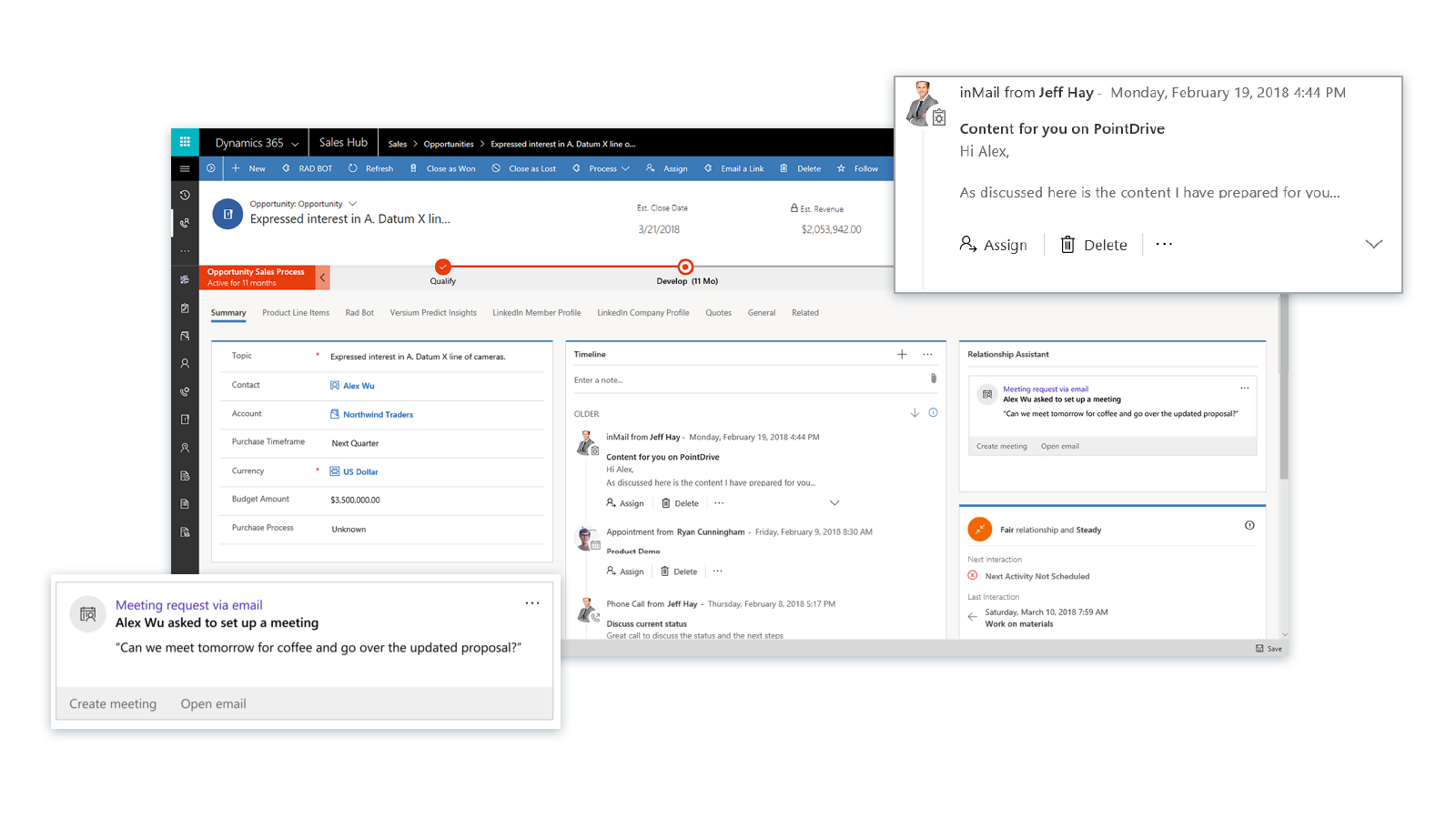Launch RAD BOT from the command bar
Viewport: 1456px width, 819px height.
tap(307, 168)
